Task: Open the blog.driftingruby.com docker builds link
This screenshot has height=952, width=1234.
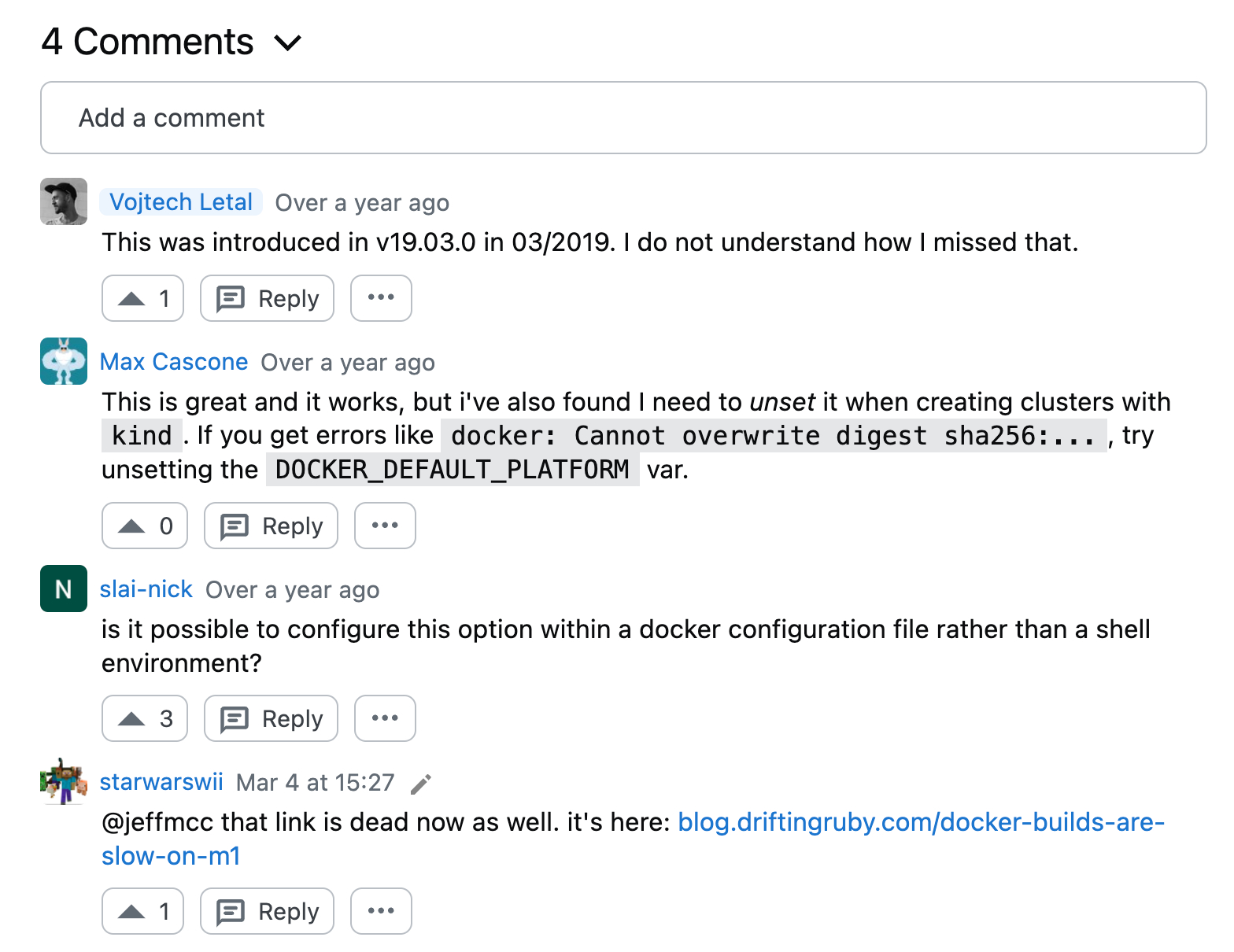Action: pos(921,822)
